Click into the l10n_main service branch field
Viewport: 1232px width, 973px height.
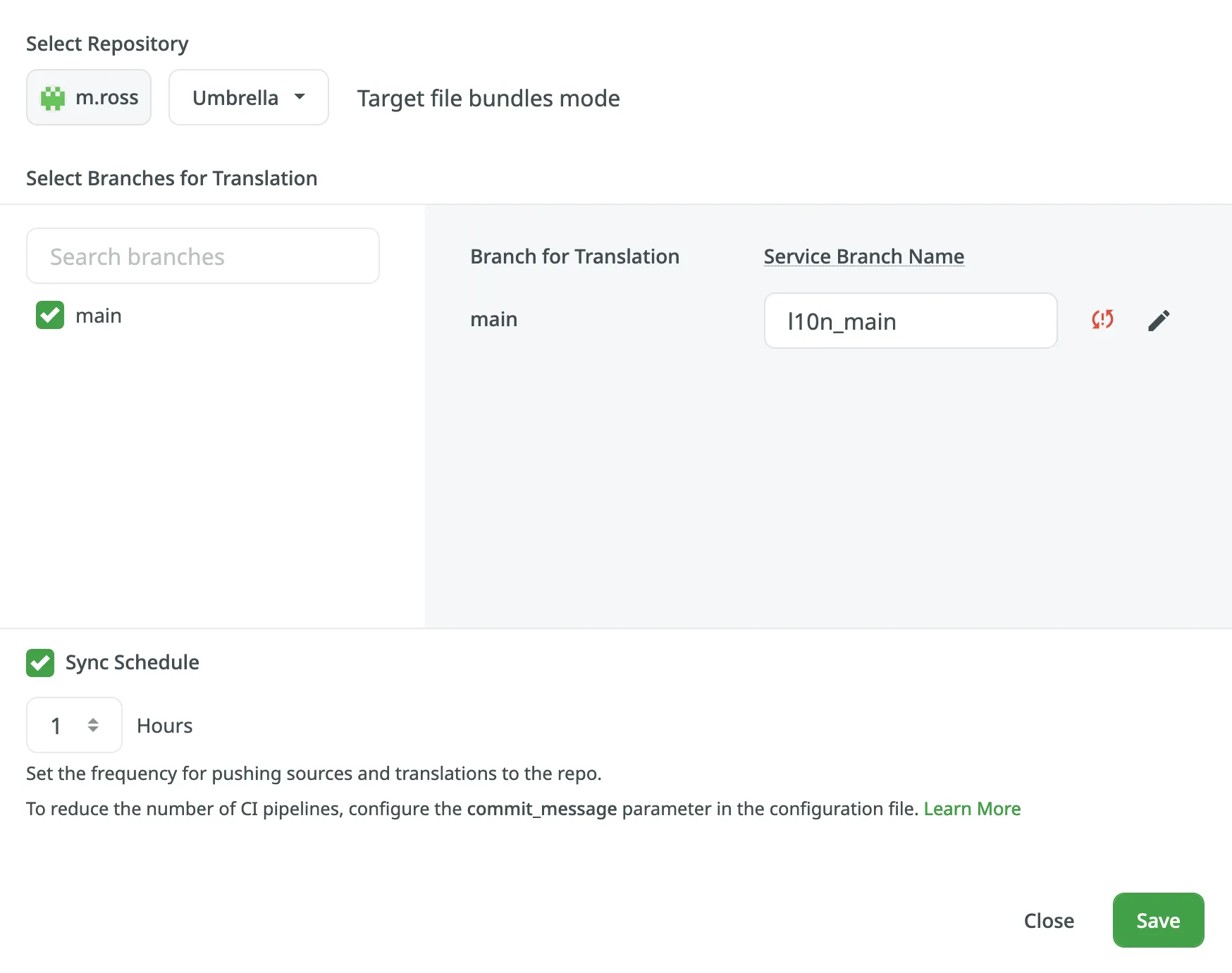(x=911, y=321)
